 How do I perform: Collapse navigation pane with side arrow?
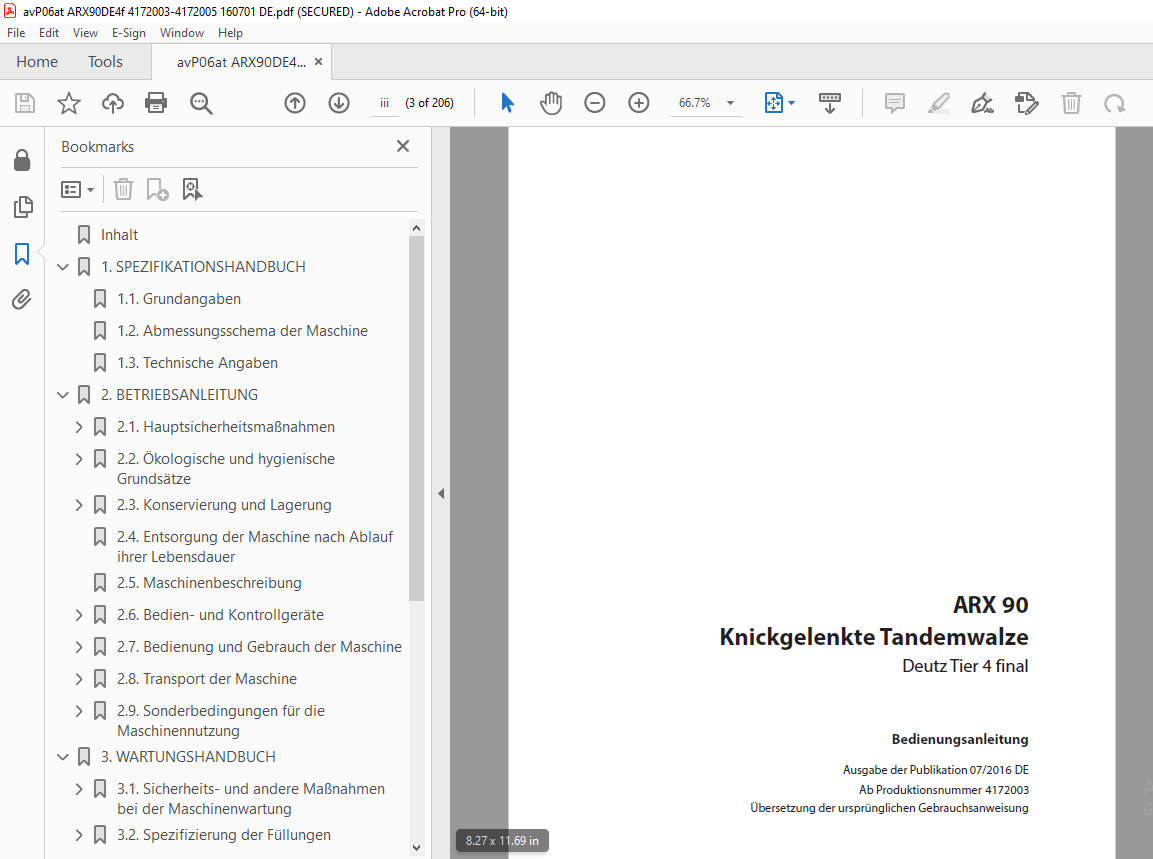tap(441, 493)
